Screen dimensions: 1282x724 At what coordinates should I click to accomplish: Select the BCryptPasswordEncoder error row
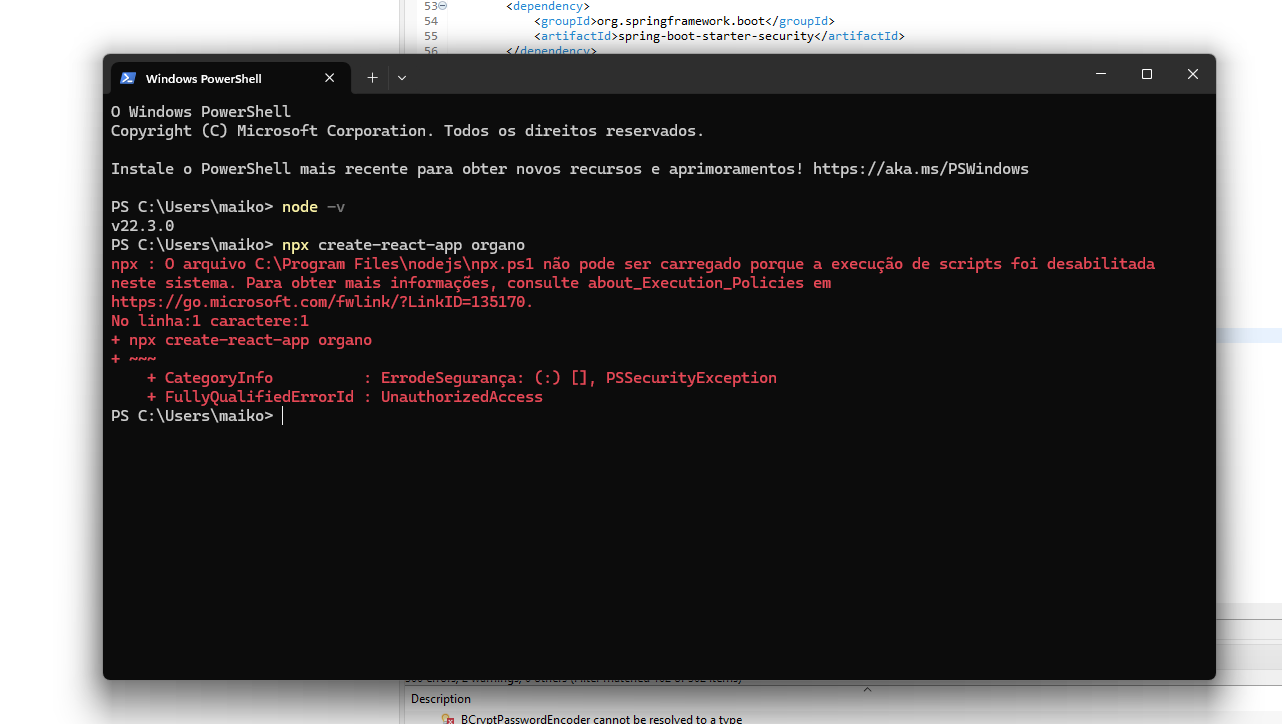(x=600, y=718)
